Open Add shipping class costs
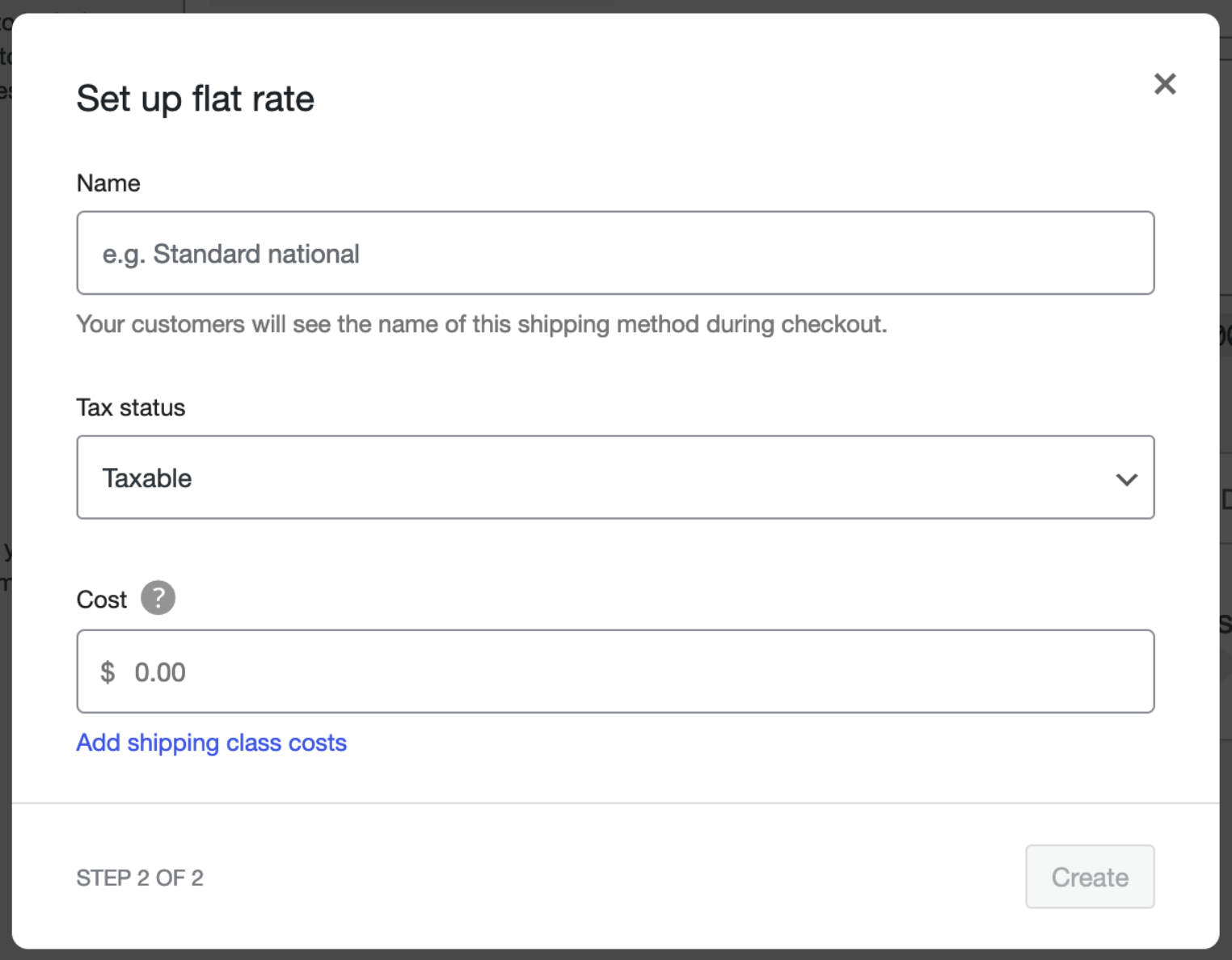 click(211, 742)
